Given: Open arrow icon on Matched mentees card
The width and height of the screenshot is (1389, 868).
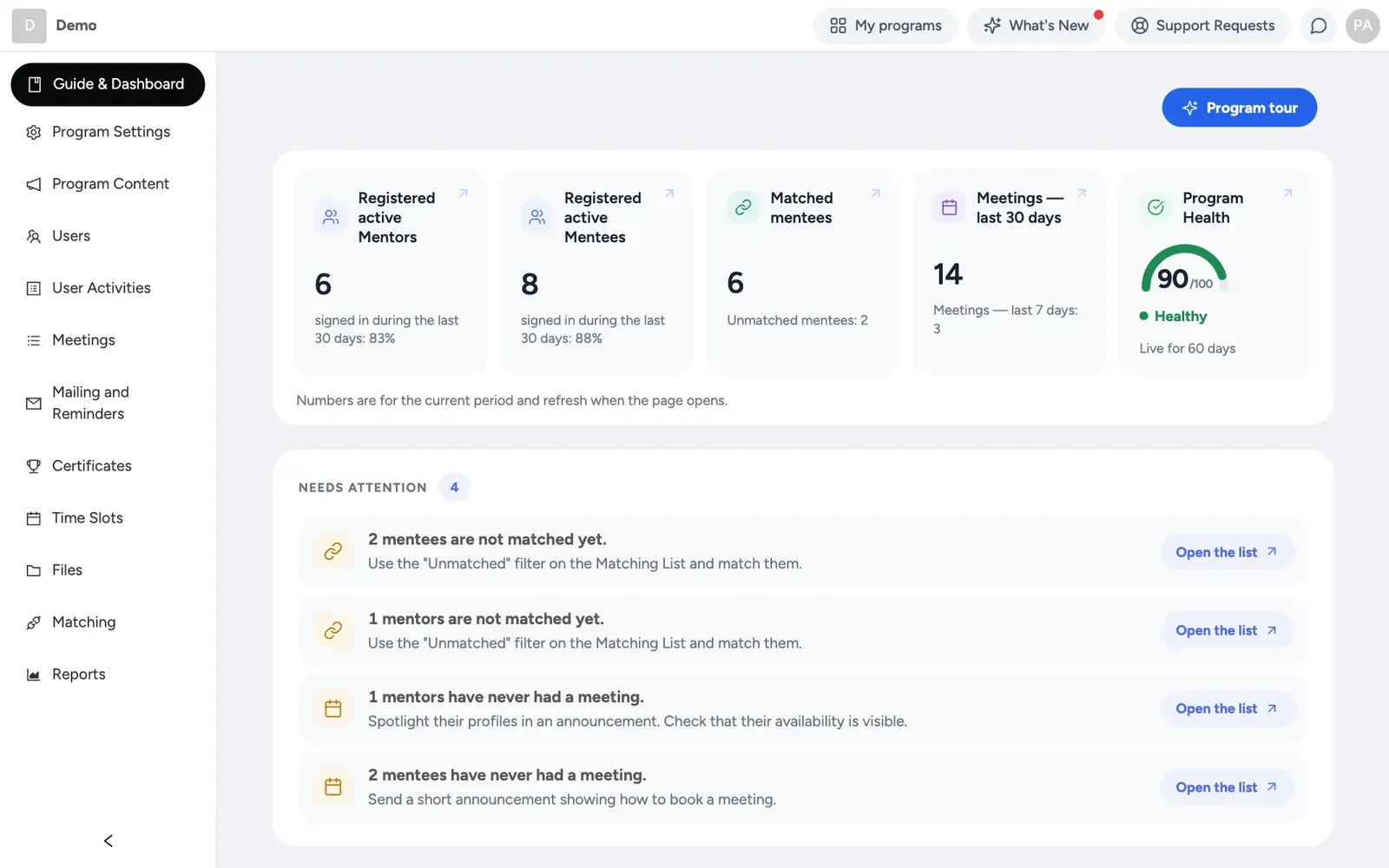Looking at the screenshot, I should click(x=876, y=194).
